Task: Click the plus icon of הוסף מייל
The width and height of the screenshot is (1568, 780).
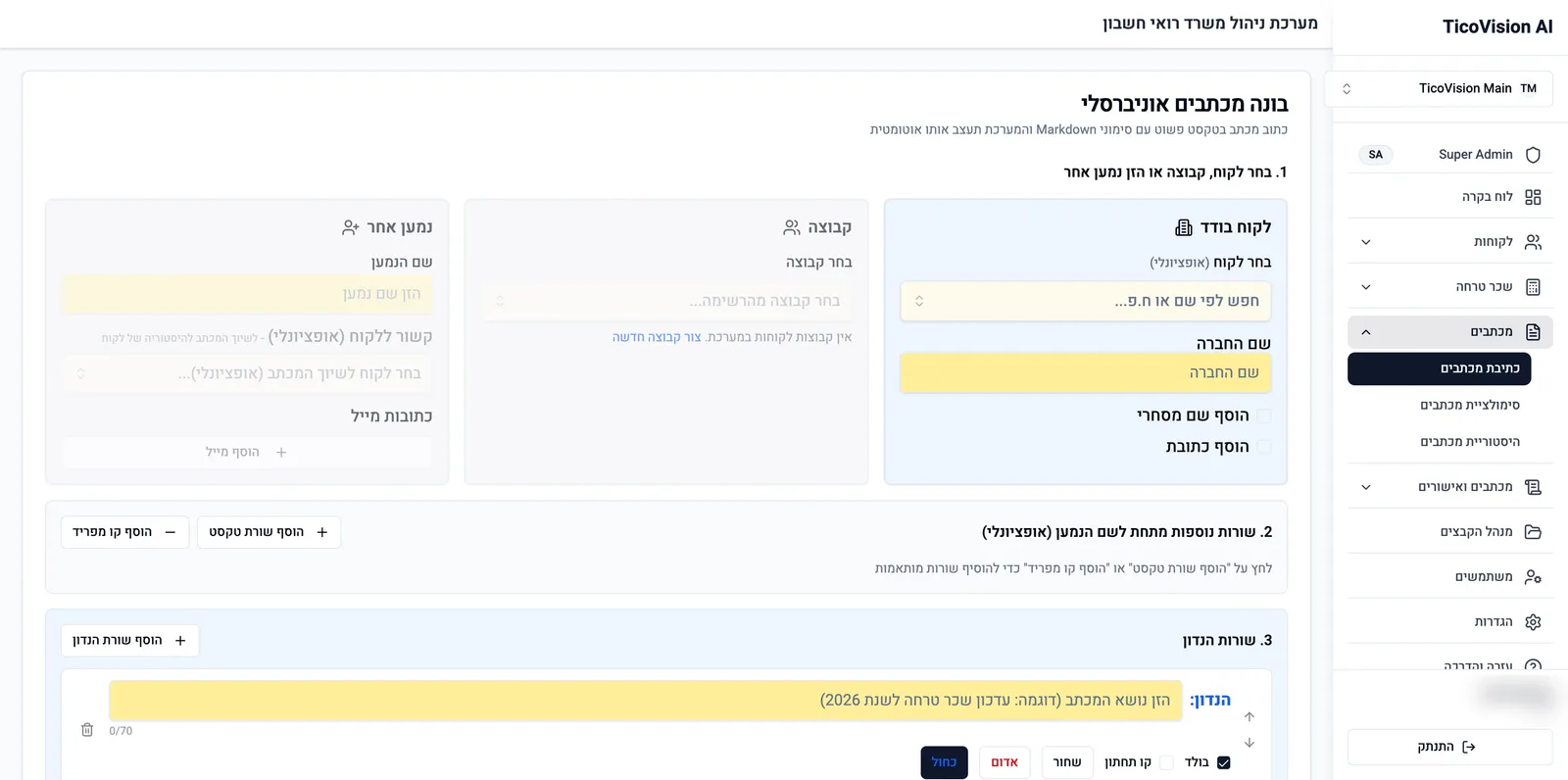Action: [281, 452]
